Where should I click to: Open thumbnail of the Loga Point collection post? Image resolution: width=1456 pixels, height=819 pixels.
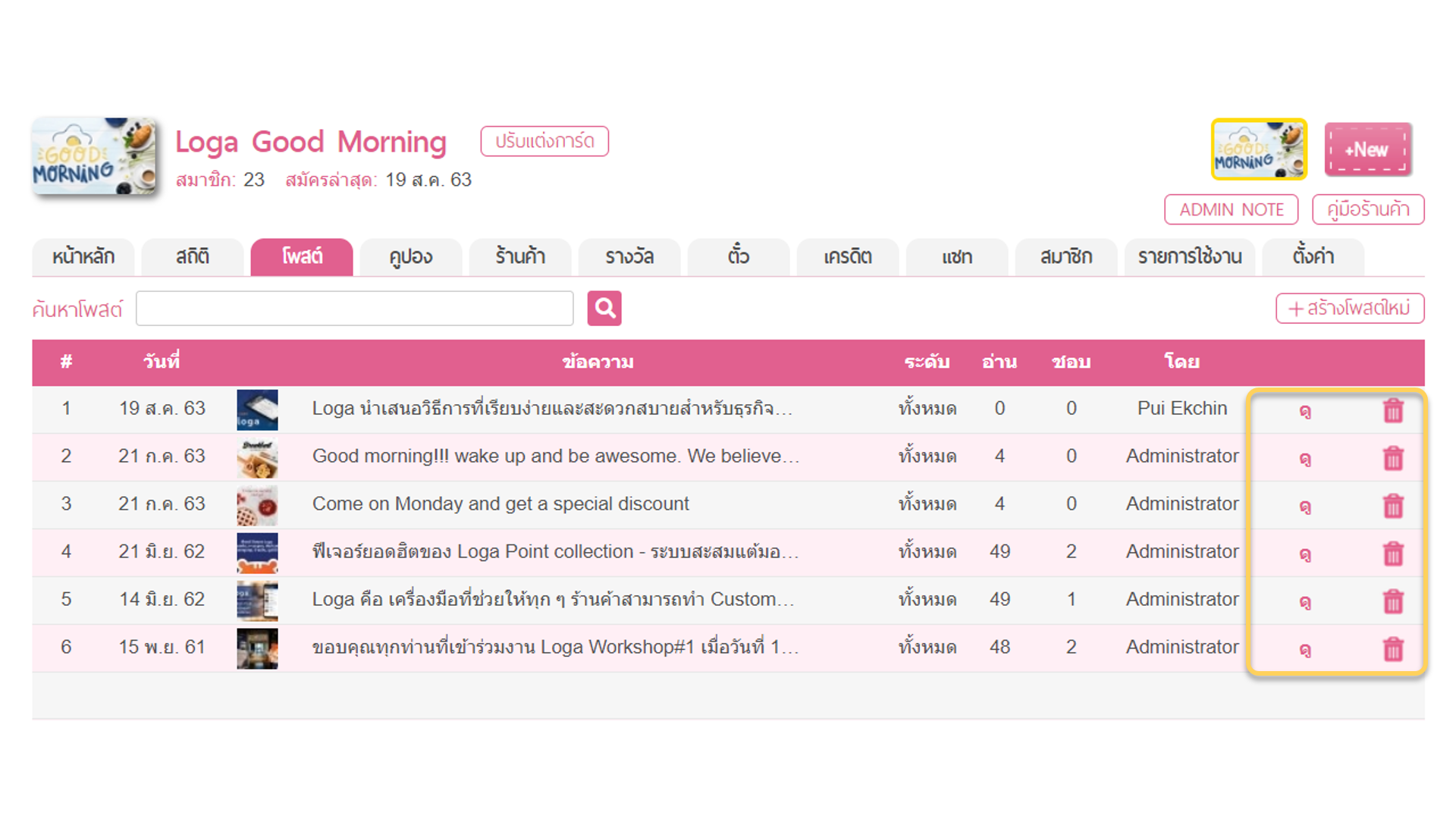click(x=257, y=553)
